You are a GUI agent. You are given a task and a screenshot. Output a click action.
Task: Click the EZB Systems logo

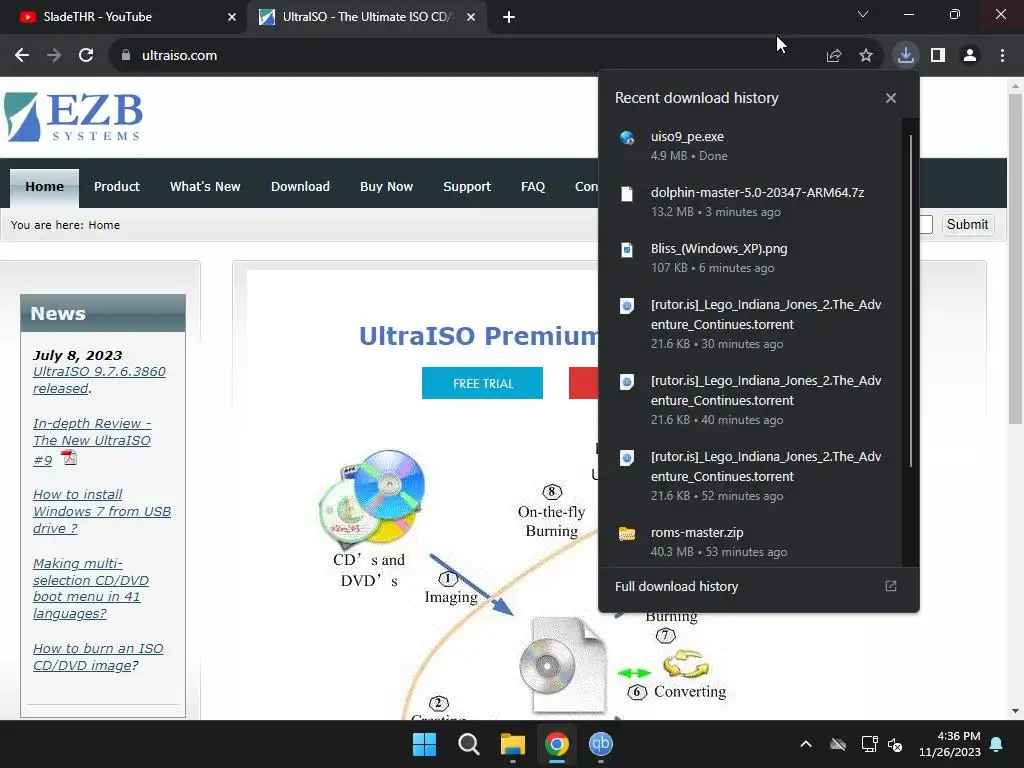[73, 117]
